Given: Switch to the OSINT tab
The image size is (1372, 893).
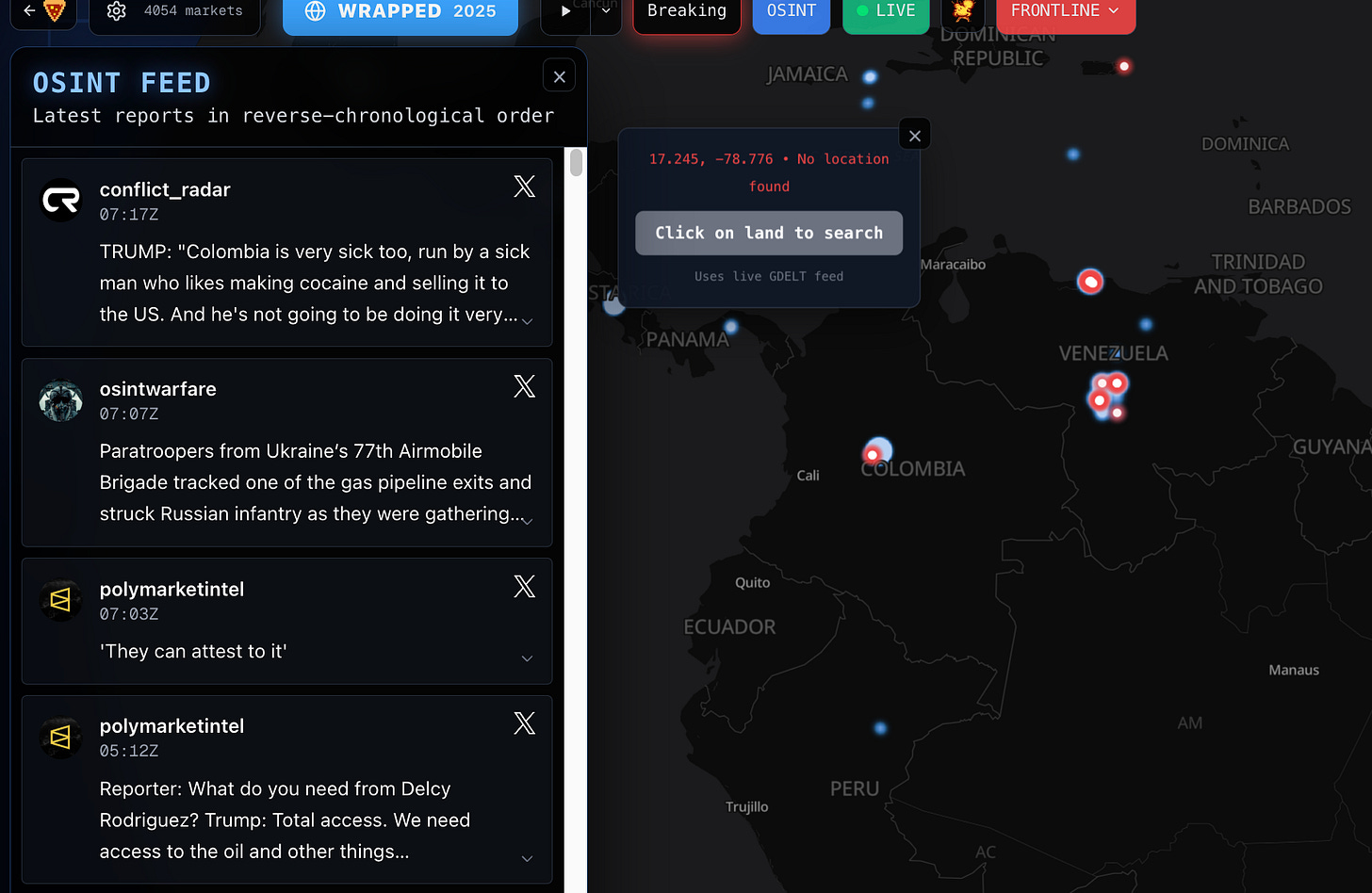Looking at the screenshot, I should (792, 12).
